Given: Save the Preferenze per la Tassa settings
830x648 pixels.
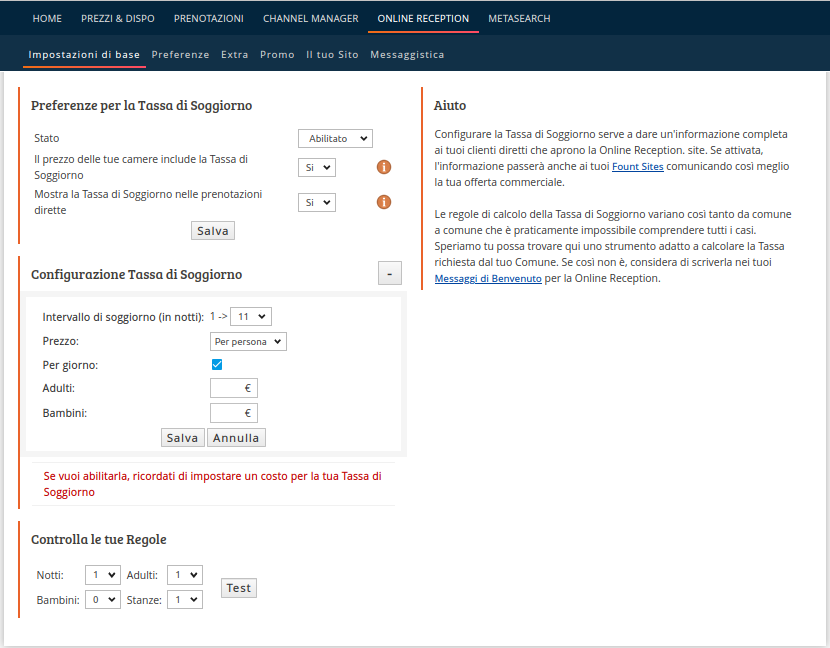Looking at the screenshot, I should click(x=213, y=231).
